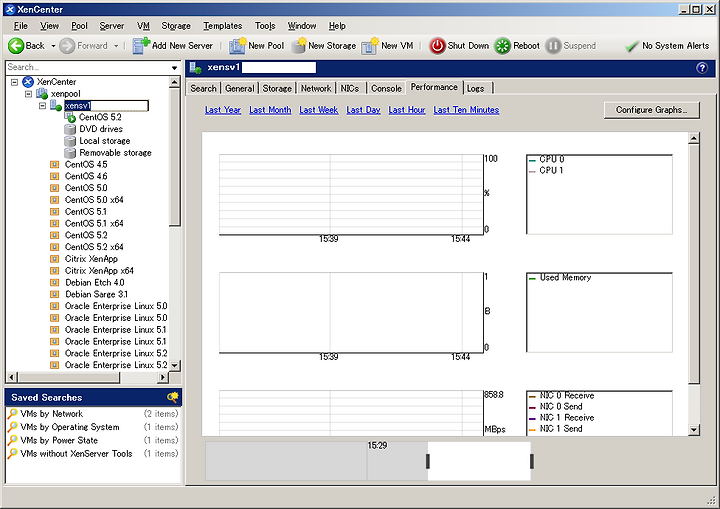Click the green Back arrow icon
The height and width of the screenshot is (509, 720).
tap(16, 45)
